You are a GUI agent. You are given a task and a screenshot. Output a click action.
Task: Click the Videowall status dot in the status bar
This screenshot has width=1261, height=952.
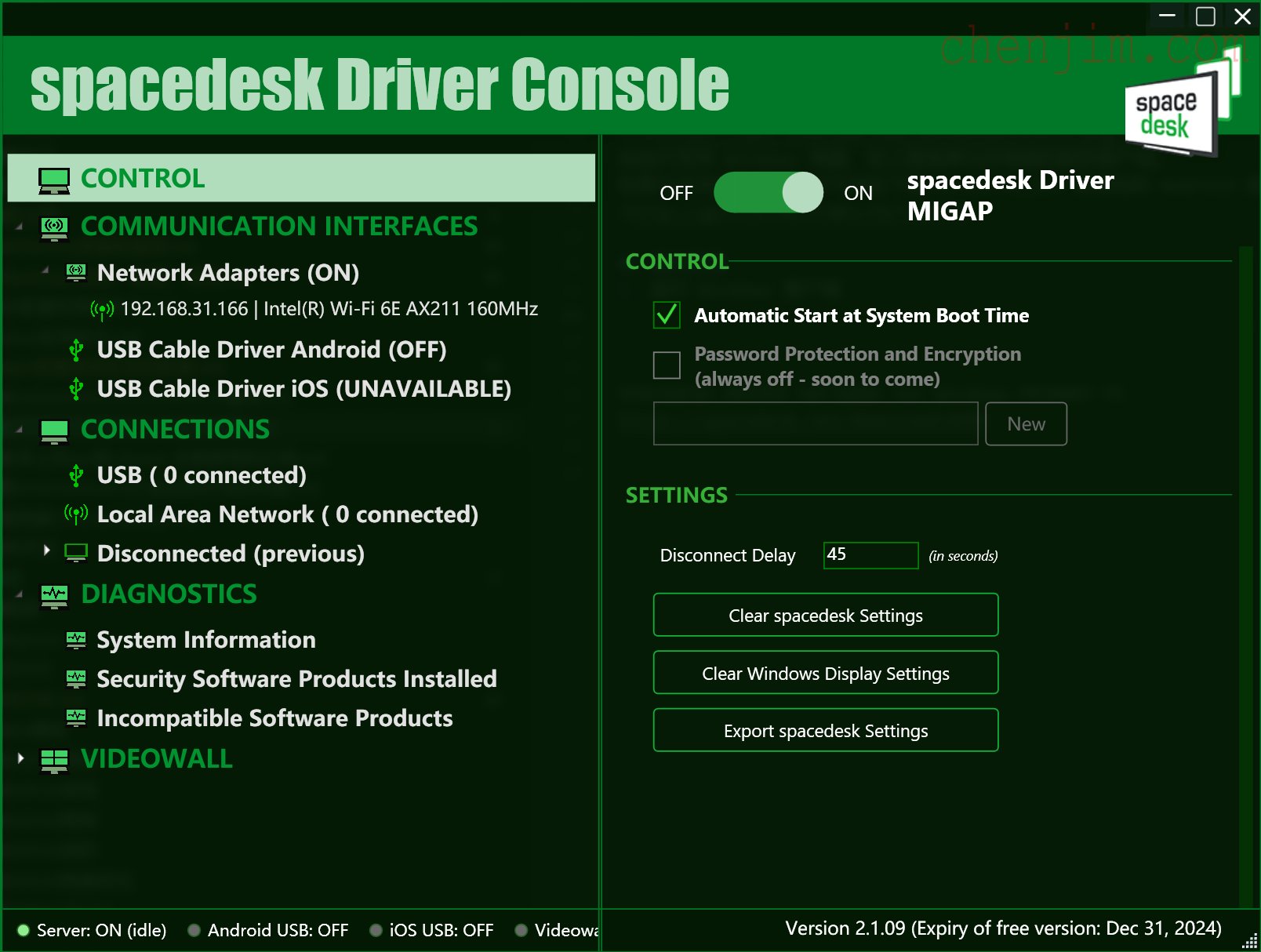tap(521, 930)
